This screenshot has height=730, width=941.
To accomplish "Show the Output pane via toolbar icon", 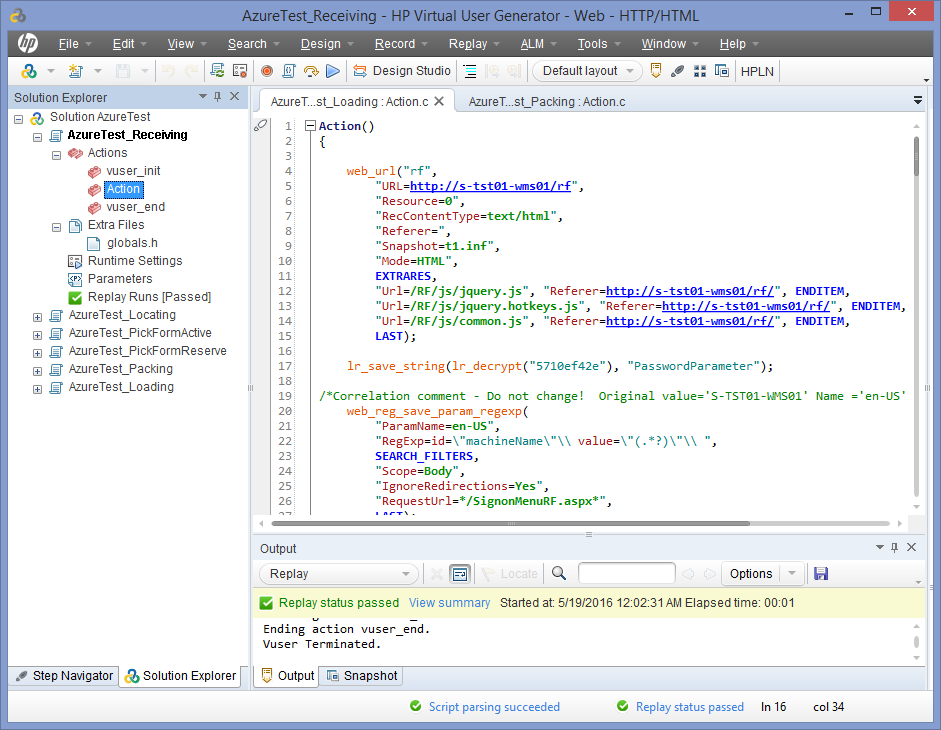I will tap(655, 71).
